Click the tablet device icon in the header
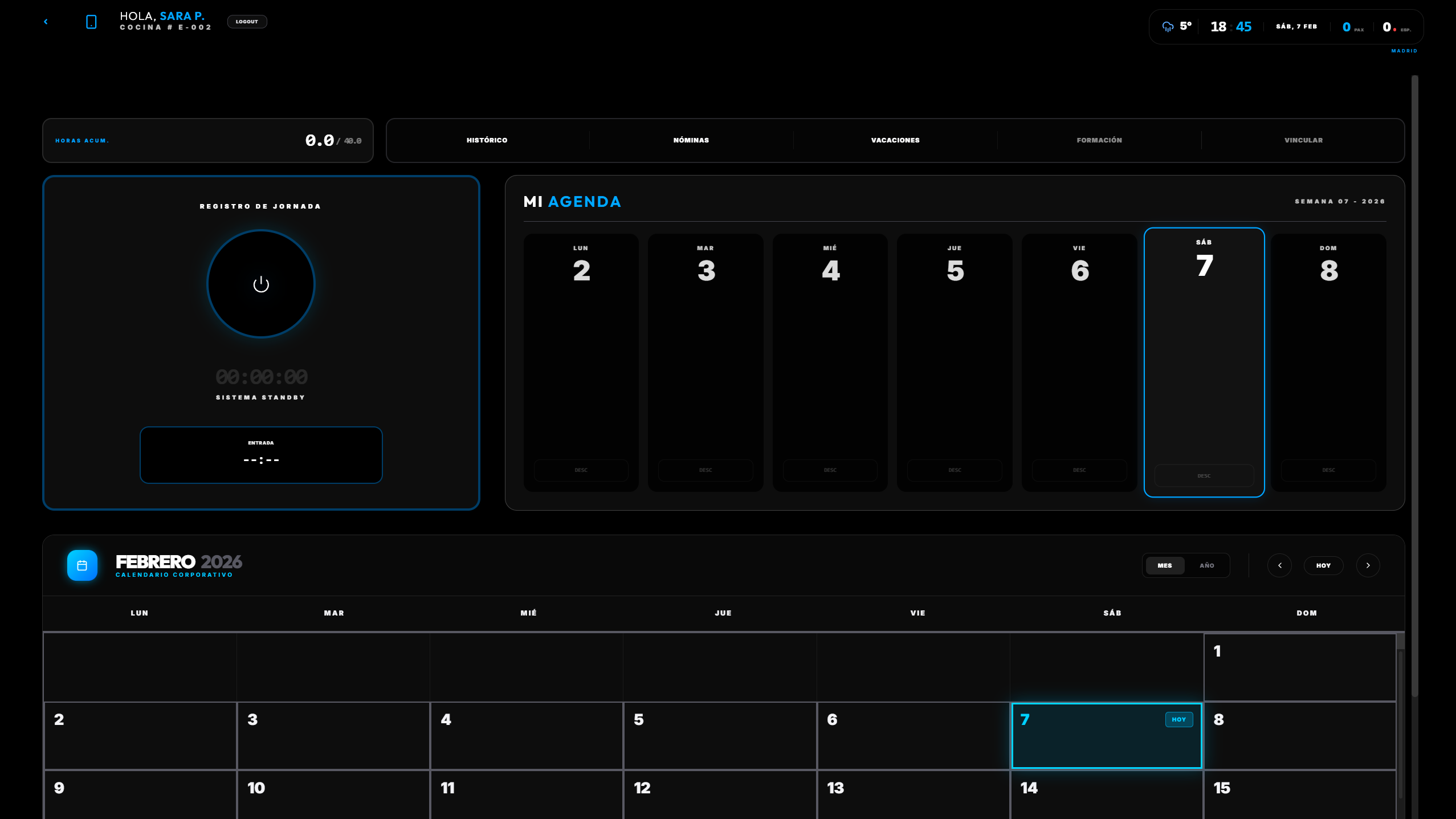This screenshot has width=1456, height=819. point(91,22)
